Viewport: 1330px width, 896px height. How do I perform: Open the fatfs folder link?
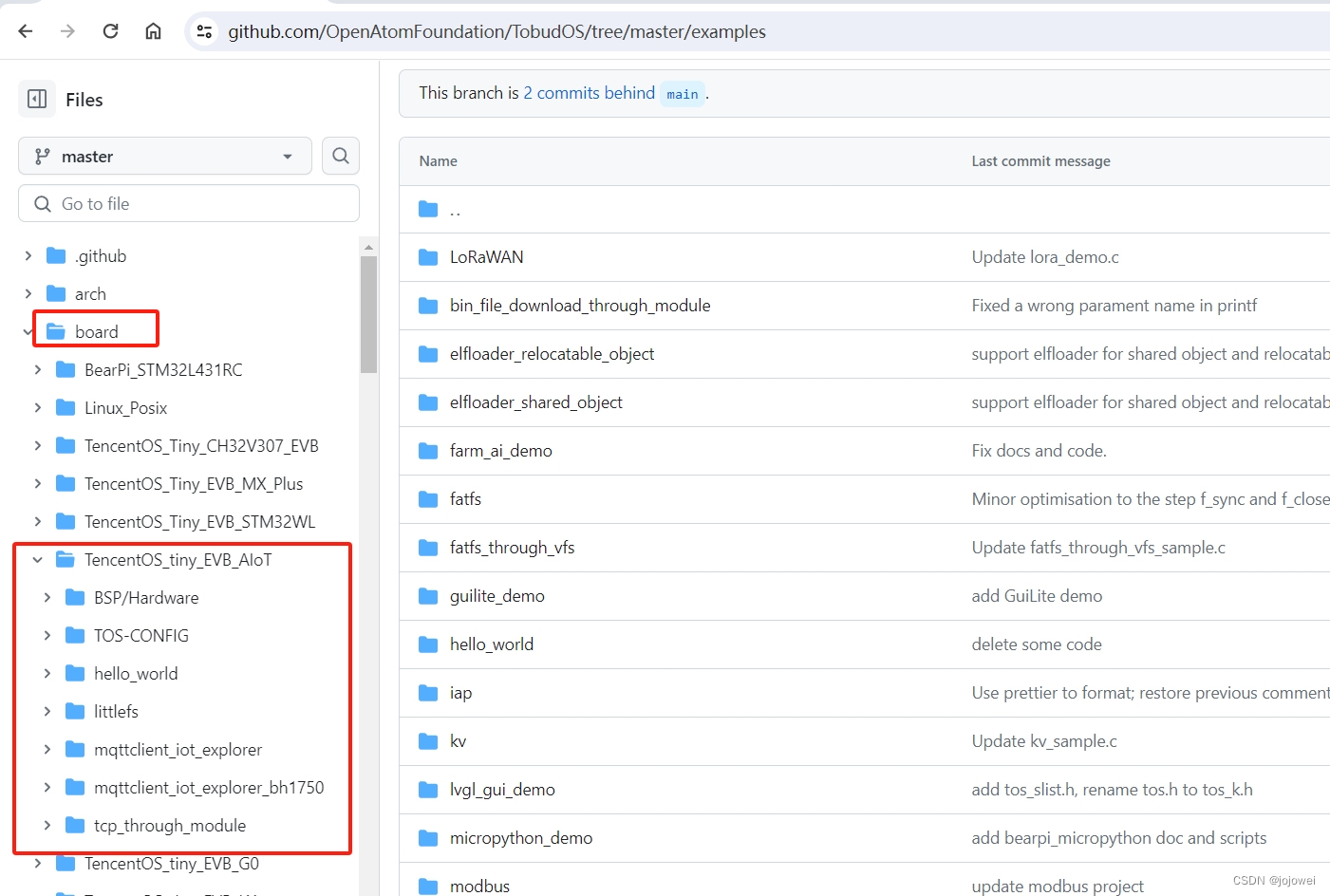pos(465,499)
